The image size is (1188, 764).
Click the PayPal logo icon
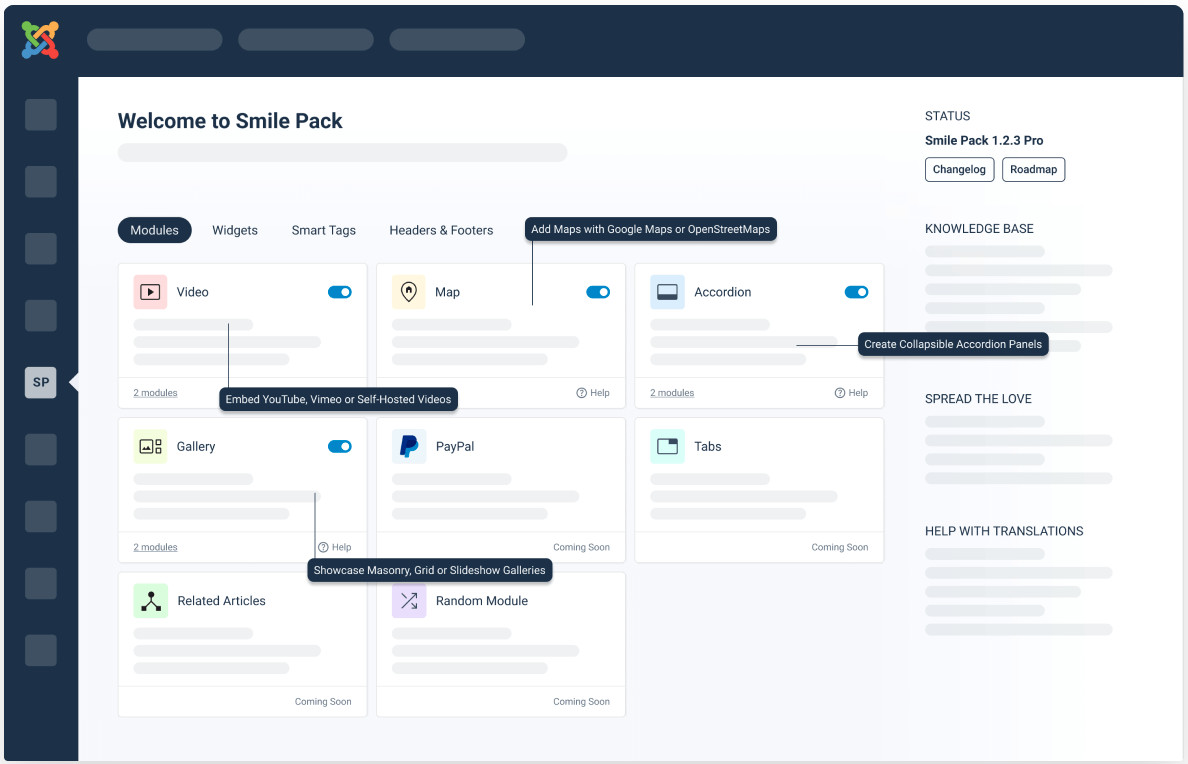click(x=408, y=447)
